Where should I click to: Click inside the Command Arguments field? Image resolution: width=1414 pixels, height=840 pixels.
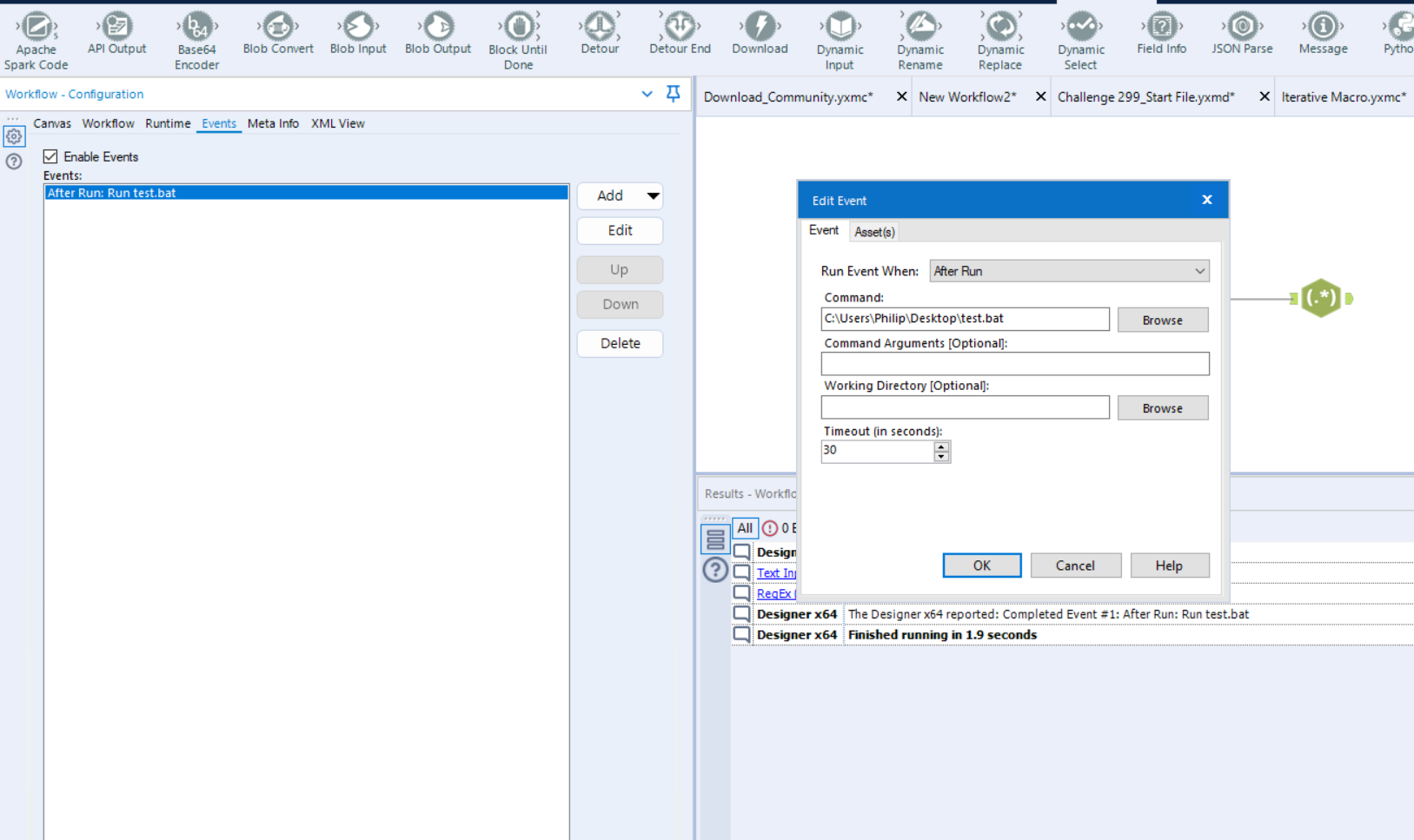(x=1014, y=363)
